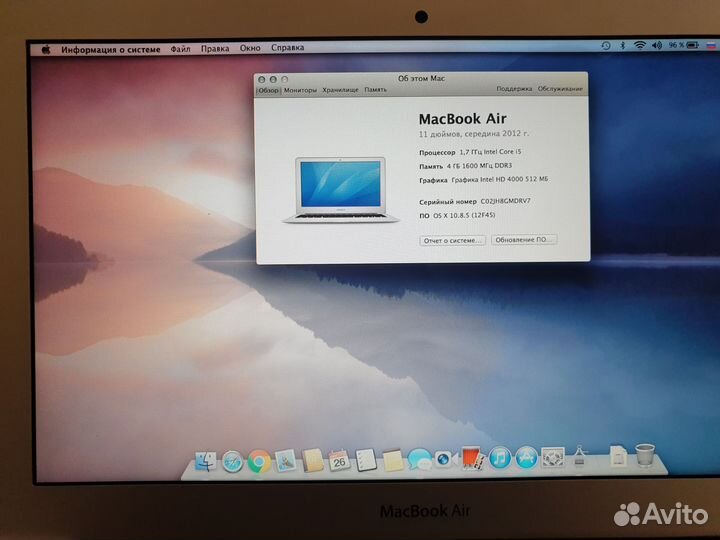This screenshot has height=540, width=720.
Task: Open System Preferences from the Dock
Action: [x=553, y=457]
